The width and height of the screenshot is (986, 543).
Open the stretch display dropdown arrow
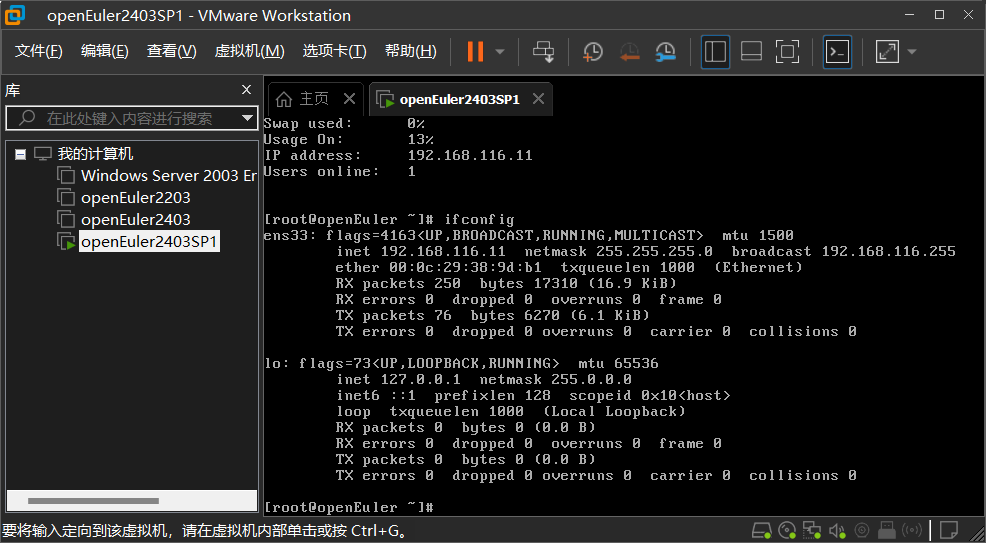point(912,52)
